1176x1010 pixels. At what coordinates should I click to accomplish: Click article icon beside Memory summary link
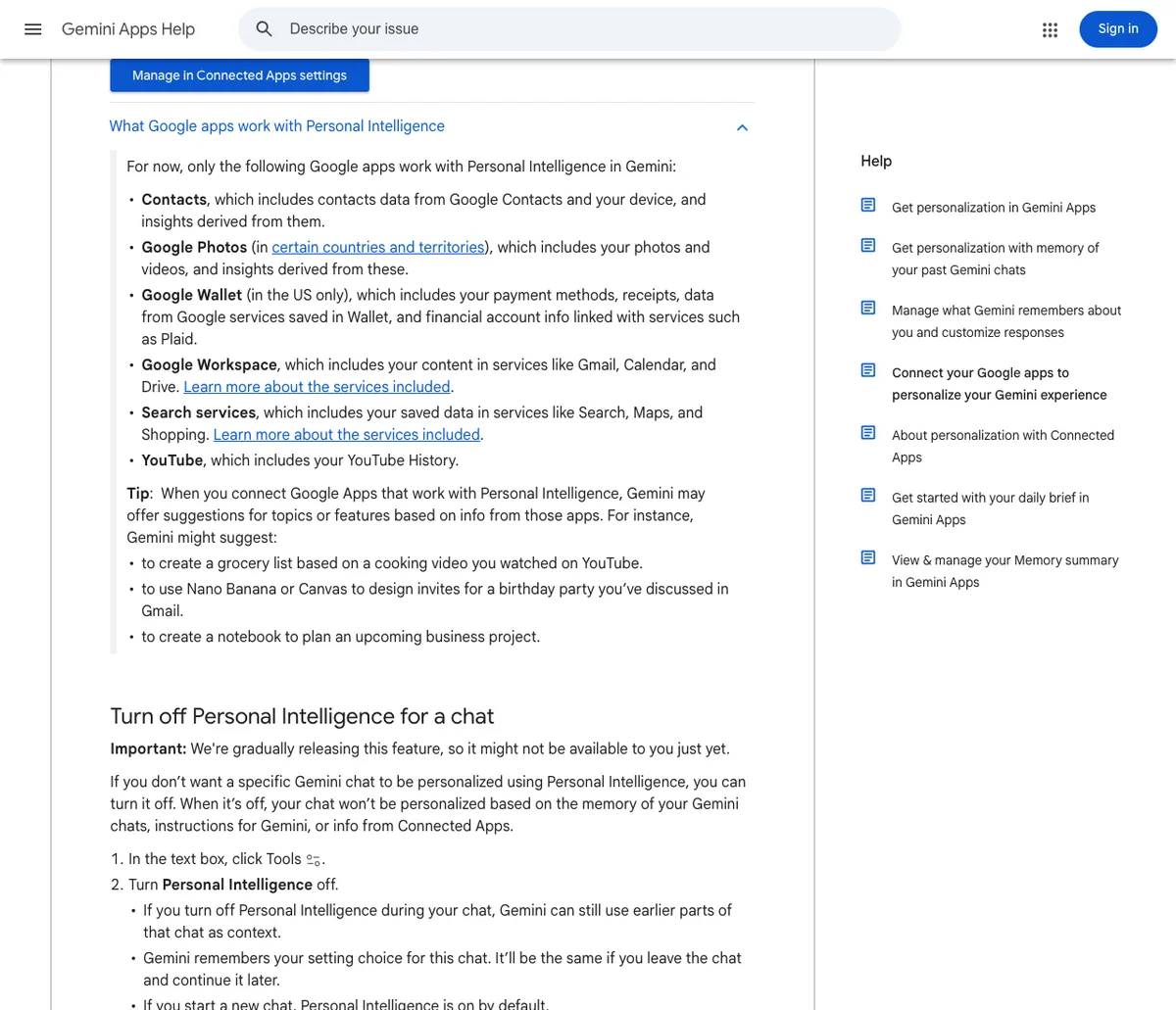tap(868, 557)
